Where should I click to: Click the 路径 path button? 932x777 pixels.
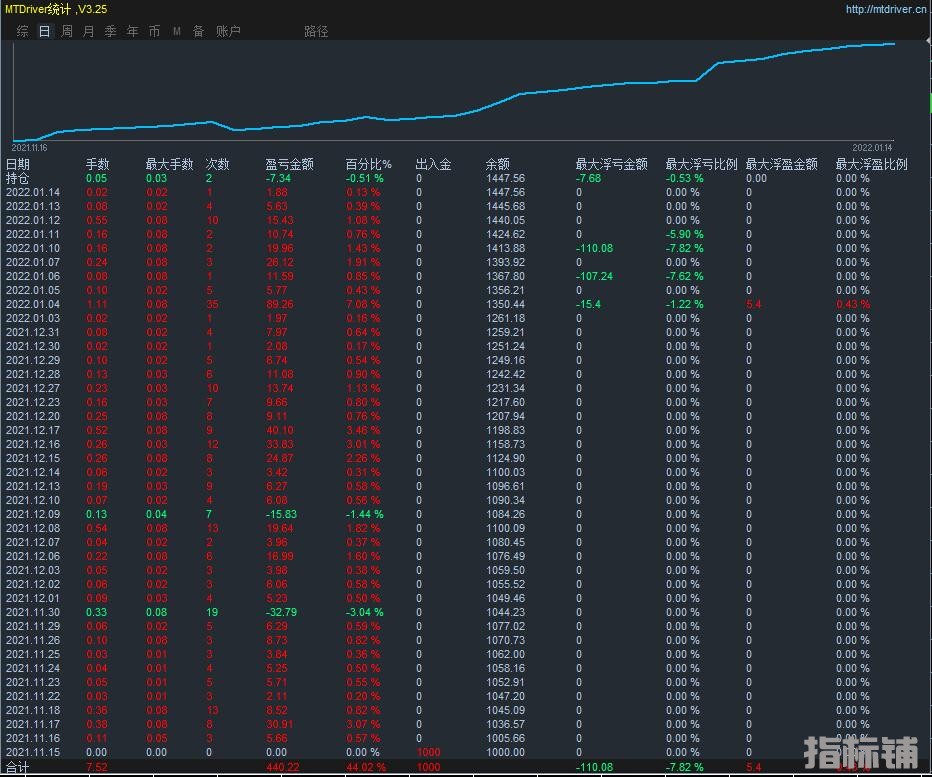316,31
